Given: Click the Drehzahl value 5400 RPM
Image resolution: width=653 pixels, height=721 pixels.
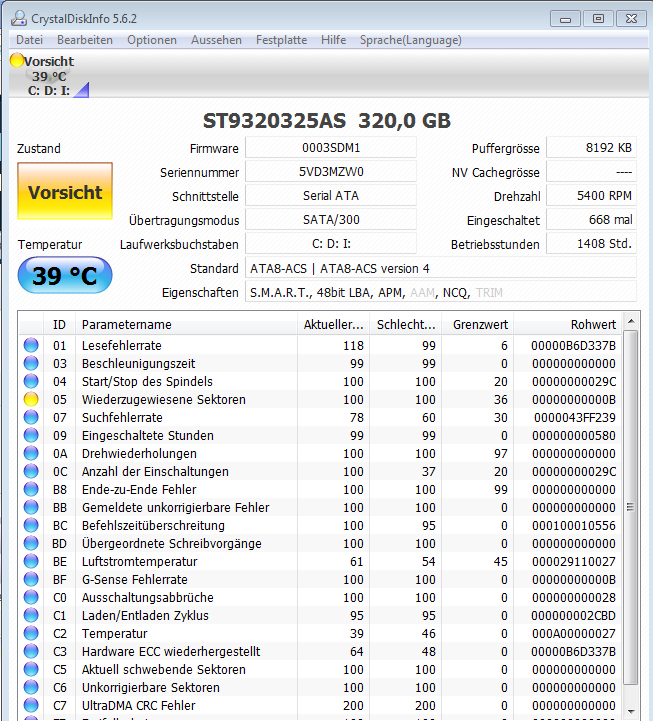Looking at the screenshot, I should 591,195.
